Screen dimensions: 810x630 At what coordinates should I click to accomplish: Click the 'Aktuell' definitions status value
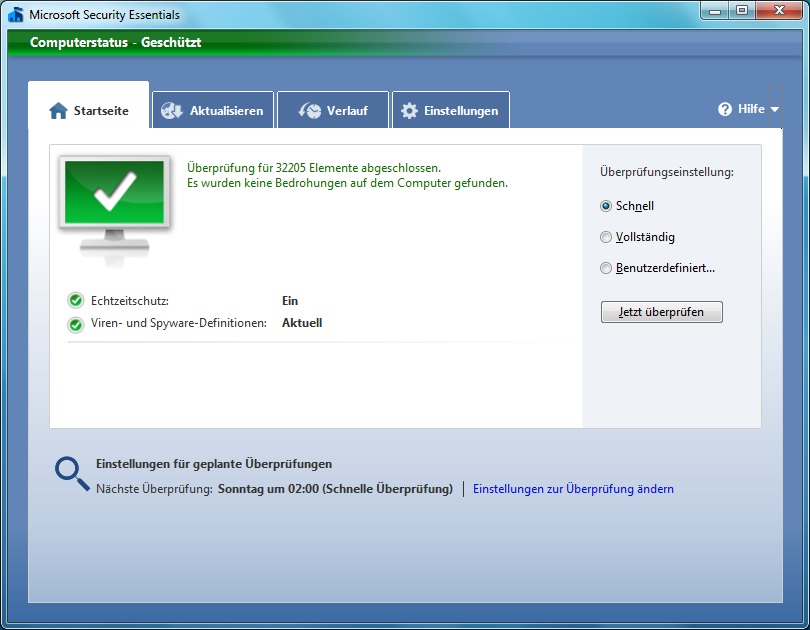tap(302, 323)
